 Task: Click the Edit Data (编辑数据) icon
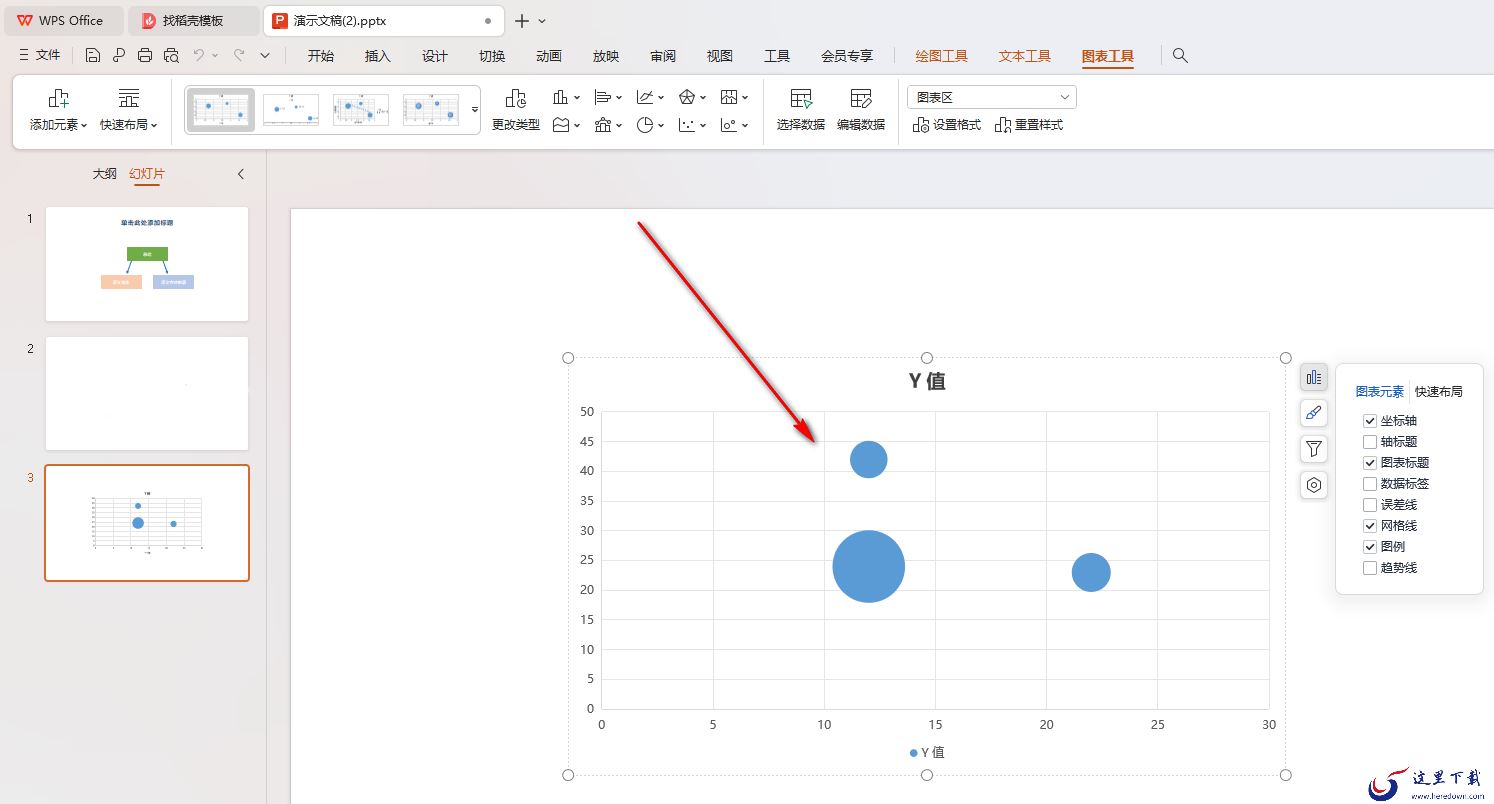click(x=861, y=98)
